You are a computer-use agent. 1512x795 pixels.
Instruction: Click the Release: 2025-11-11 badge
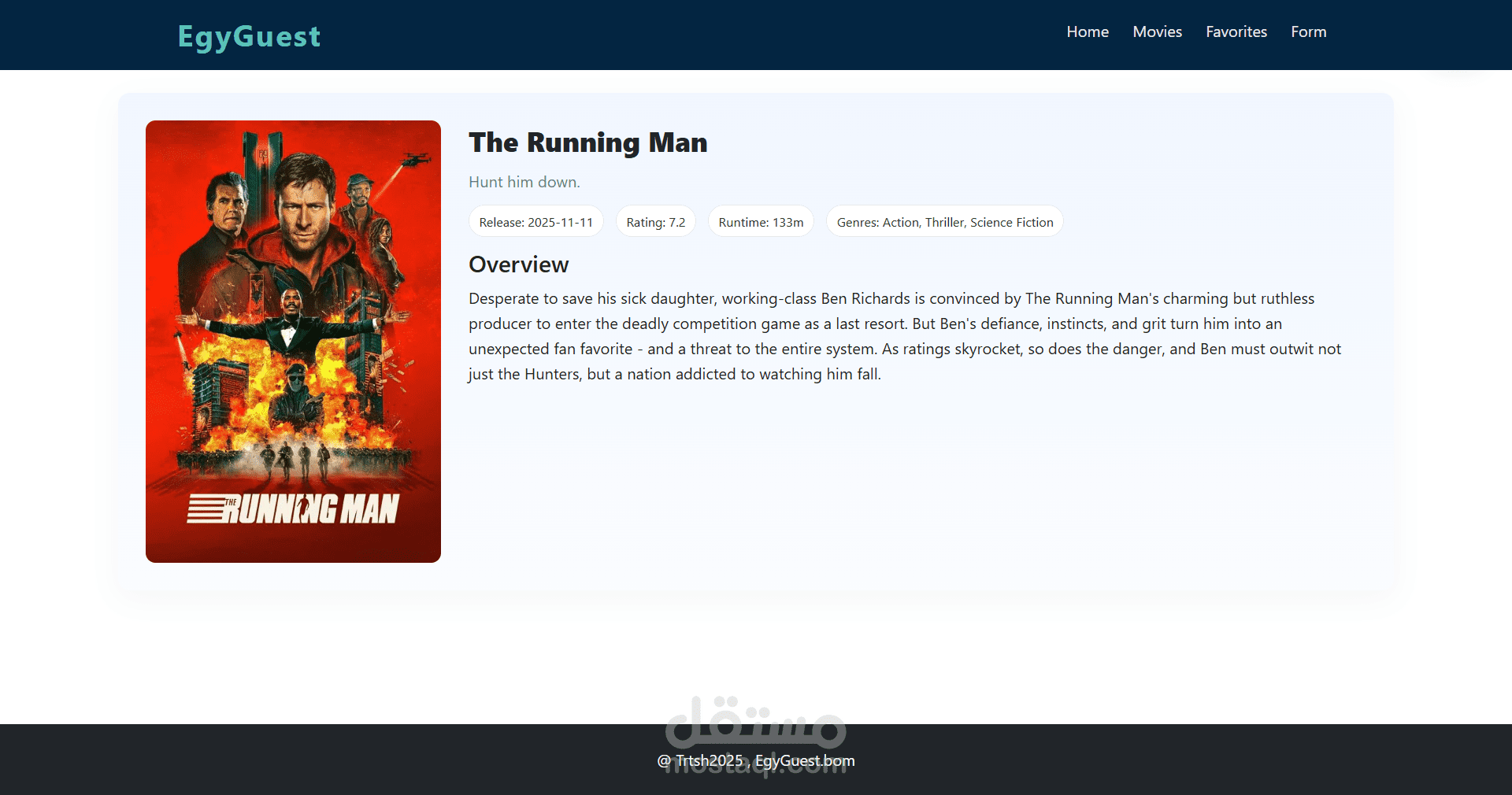[536, 222]
